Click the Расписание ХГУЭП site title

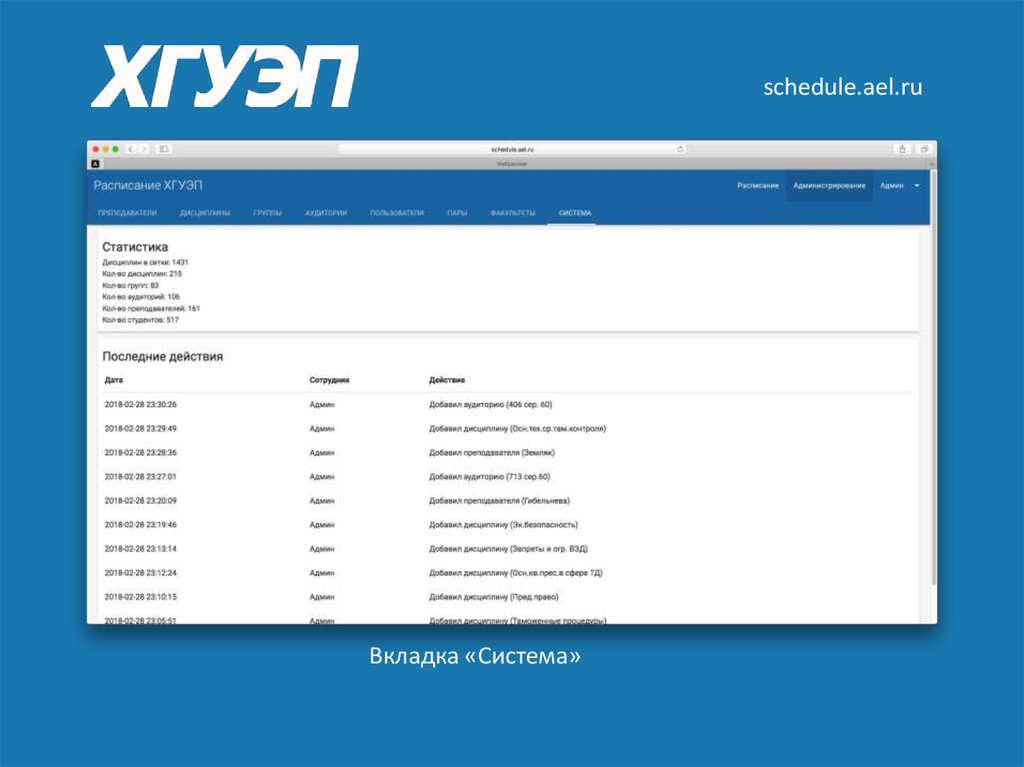tap(148, 186)
